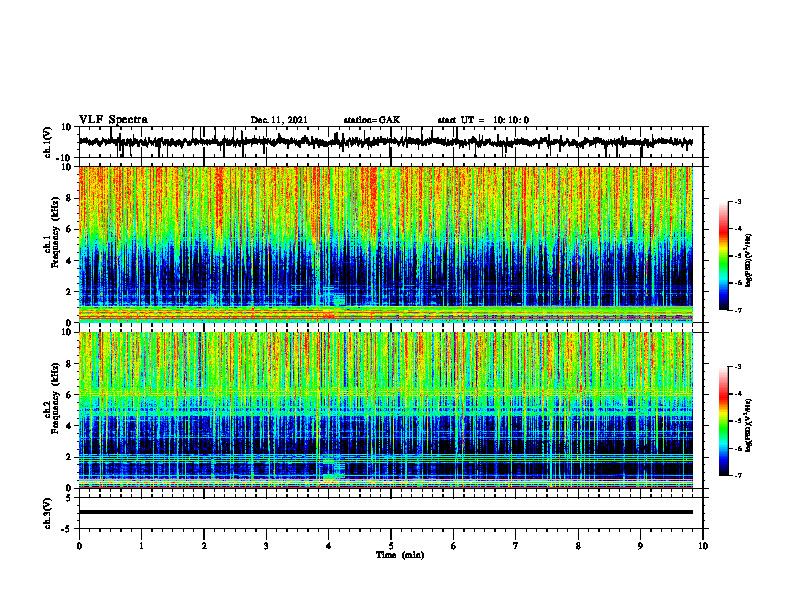Image resolution: width=792 pixels, height=612 pixels.
Task: Click the time axis tick label "1"
Action: click(x=141, y=546)
